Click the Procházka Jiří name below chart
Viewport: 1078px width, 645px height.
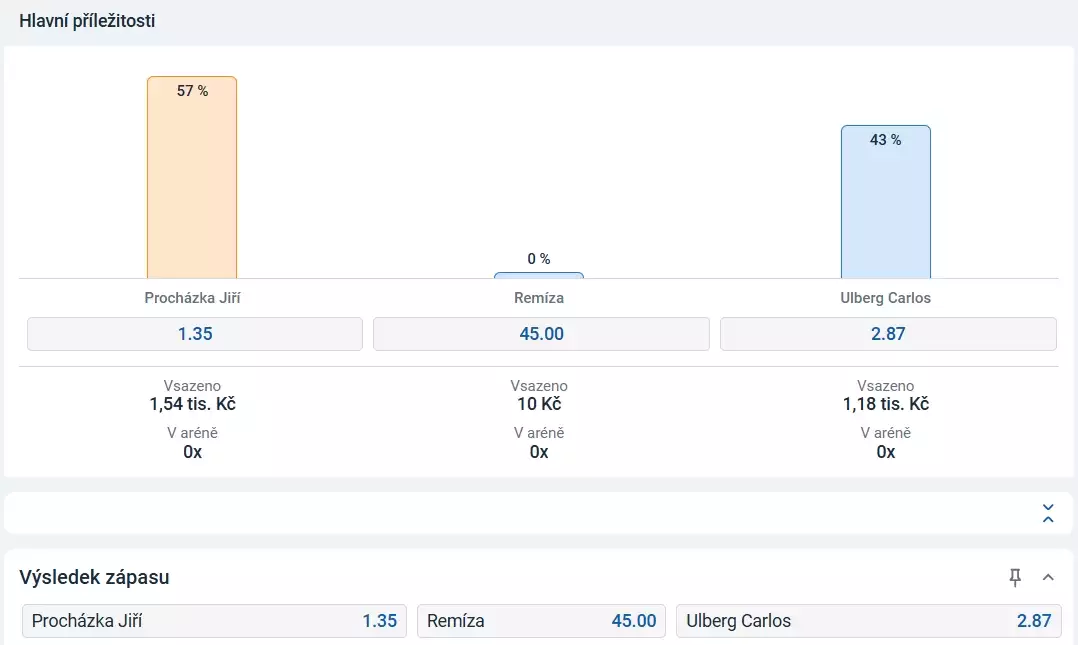pyautogui.click(x=193, y=298)
